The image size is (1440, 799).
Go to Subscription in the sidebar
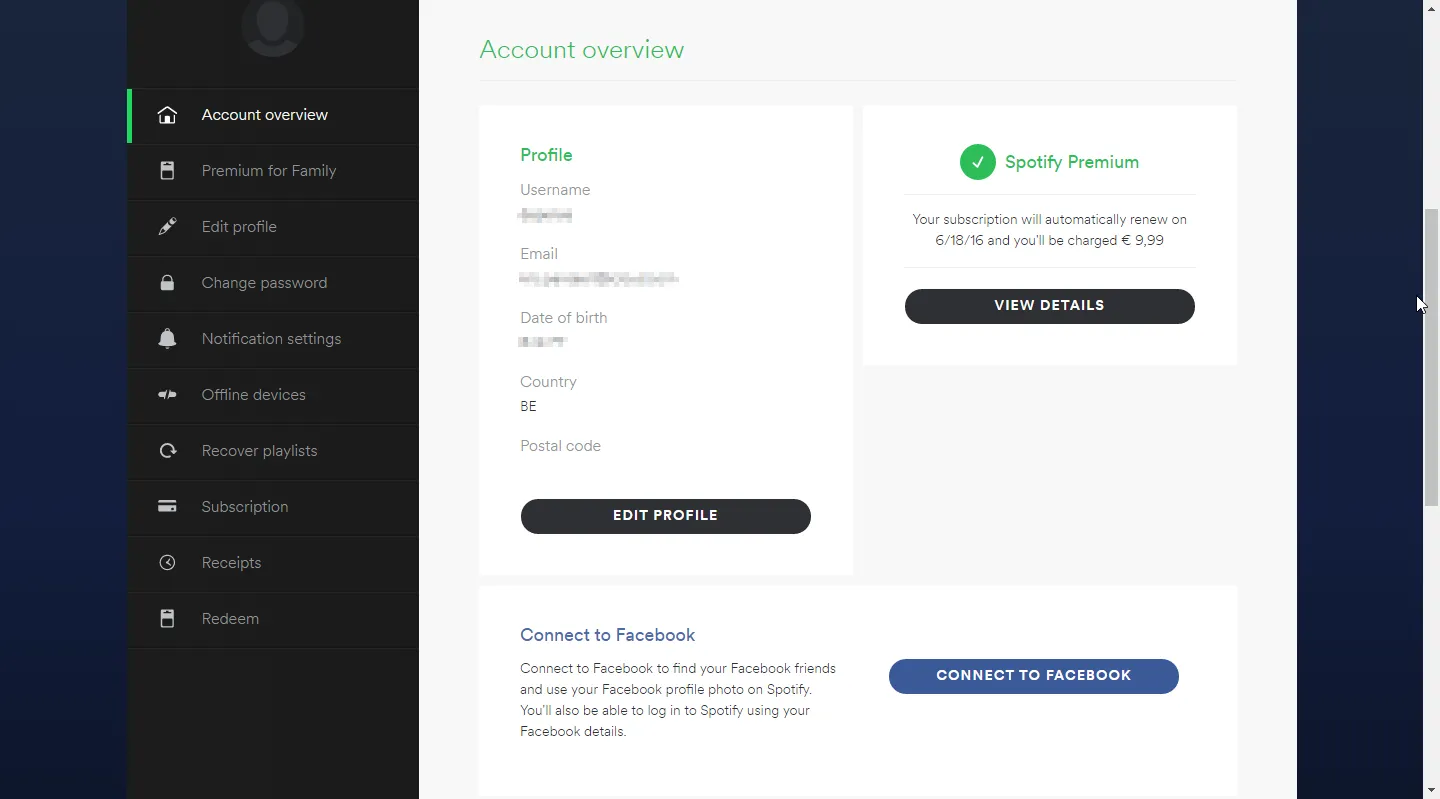tap(273, 507)
